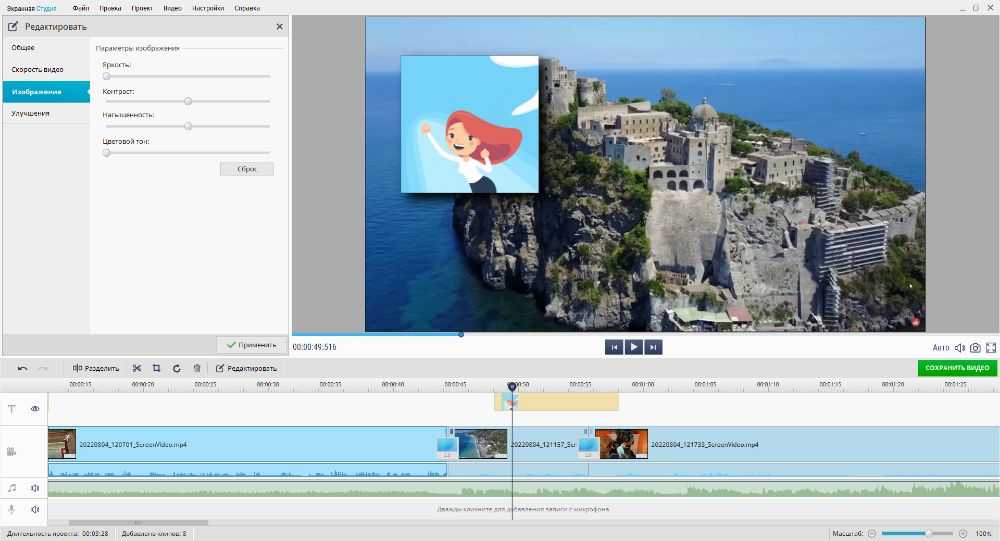Click the trash delete icon
Viewport: 1000px width, 541px height.
[197, 368]
